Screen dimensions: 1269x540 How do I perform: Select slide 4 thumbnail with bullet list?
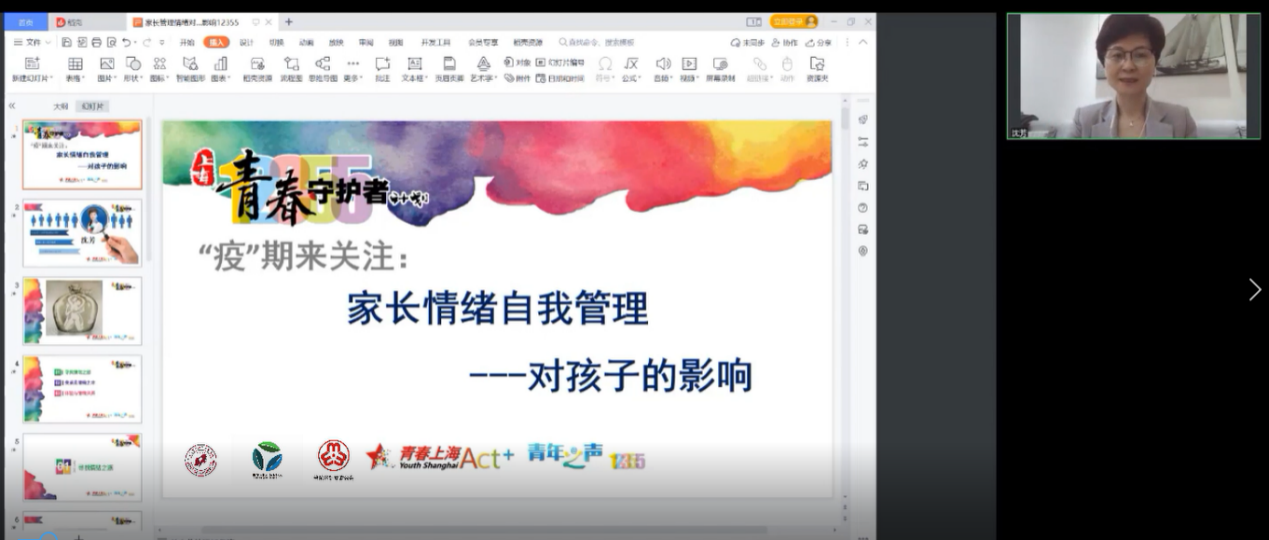click(82, 389)
